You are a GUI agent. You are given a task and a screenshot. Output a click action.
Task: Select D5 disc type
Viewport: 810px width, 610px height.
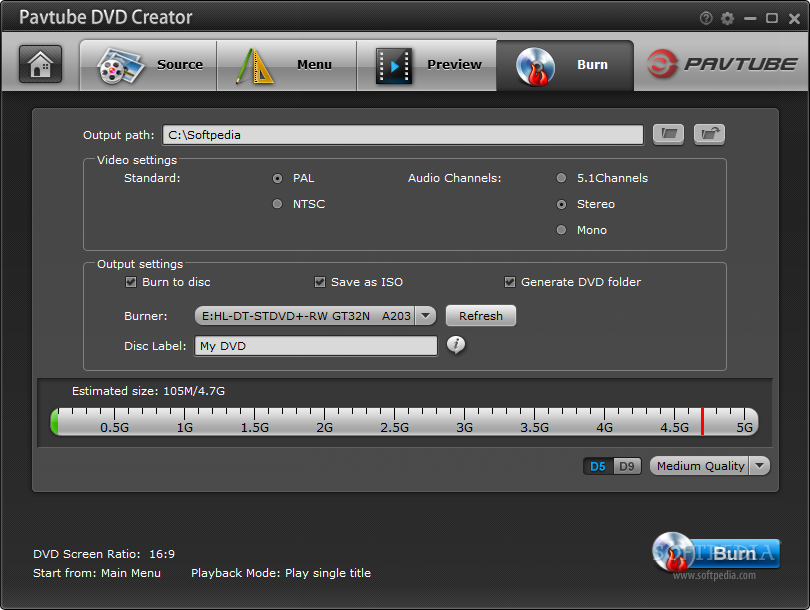point(598,466)
